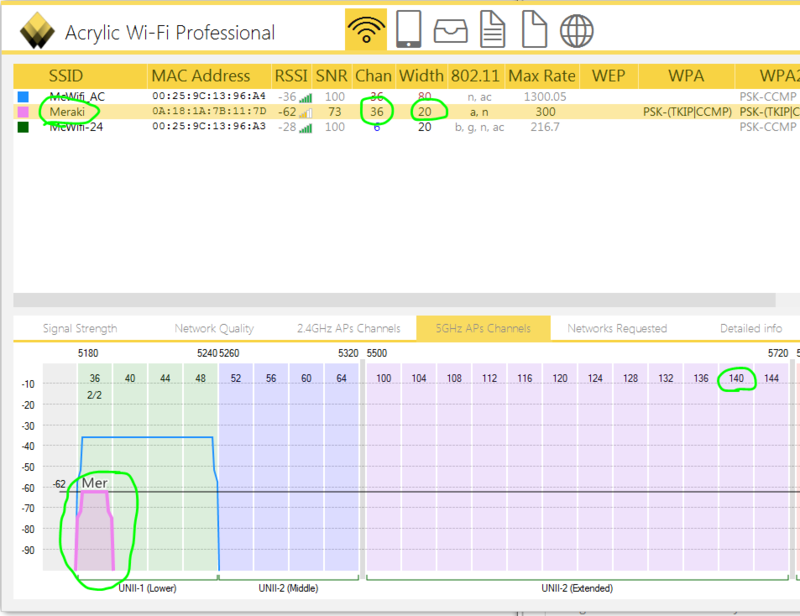The image size is (800, 616).
Task: Open the Wi-Fi networks view icon
Action: tap(366, 30)
